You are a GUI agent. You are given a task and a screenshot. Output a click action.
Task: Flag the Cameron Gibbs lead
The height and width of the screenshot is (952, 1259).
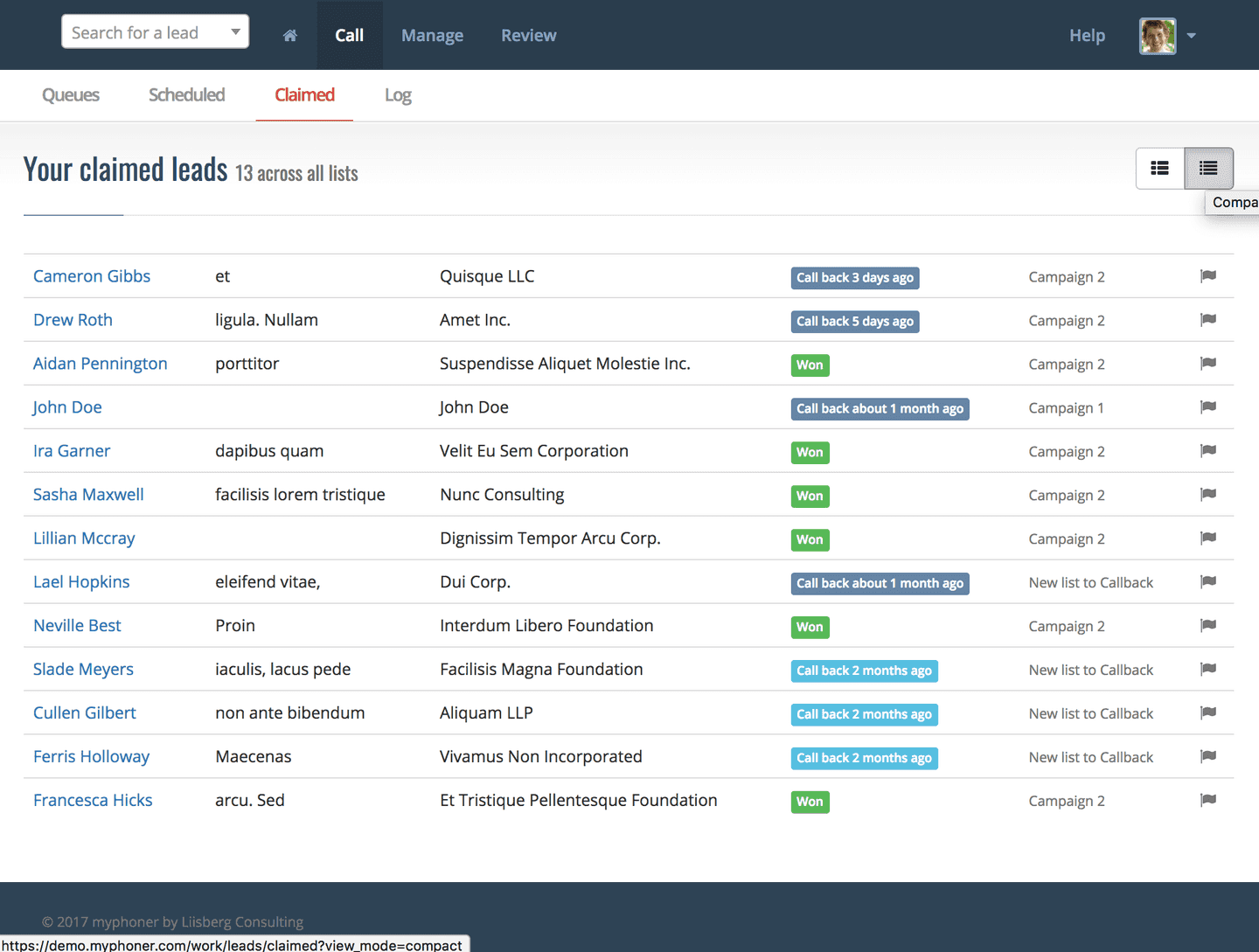click(1208, 275)
